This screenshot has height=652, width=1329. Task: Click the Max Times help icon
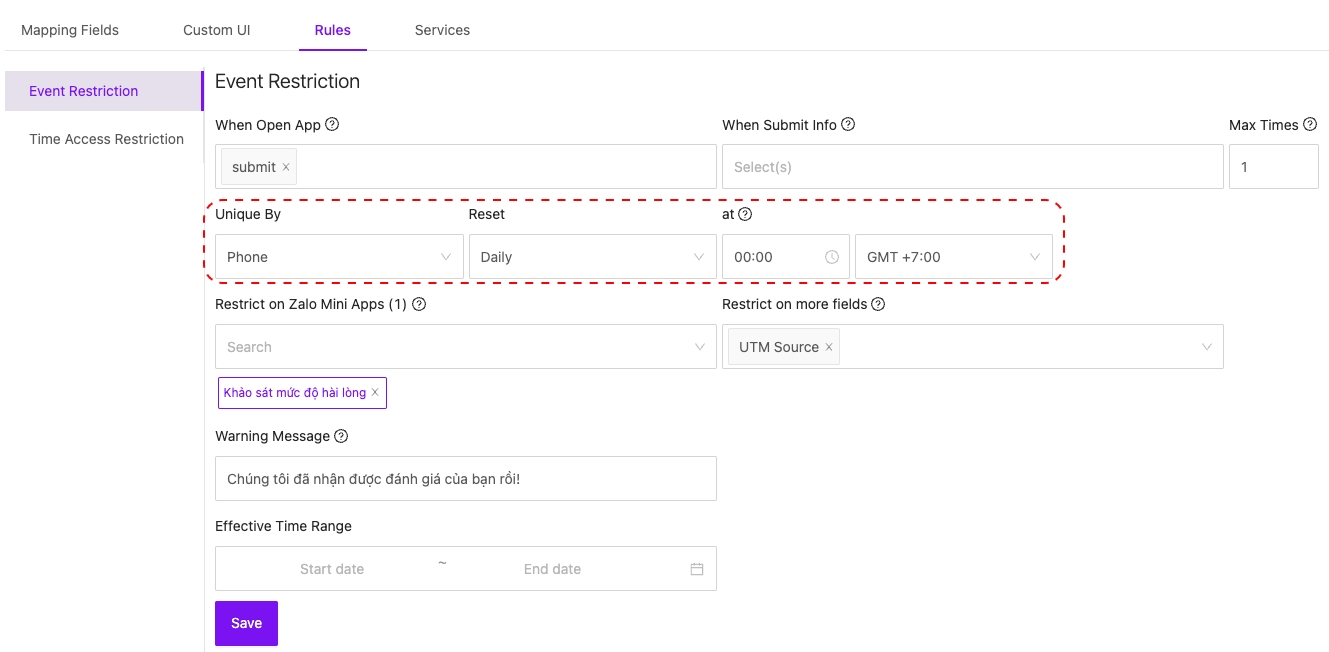(1310, 125)
